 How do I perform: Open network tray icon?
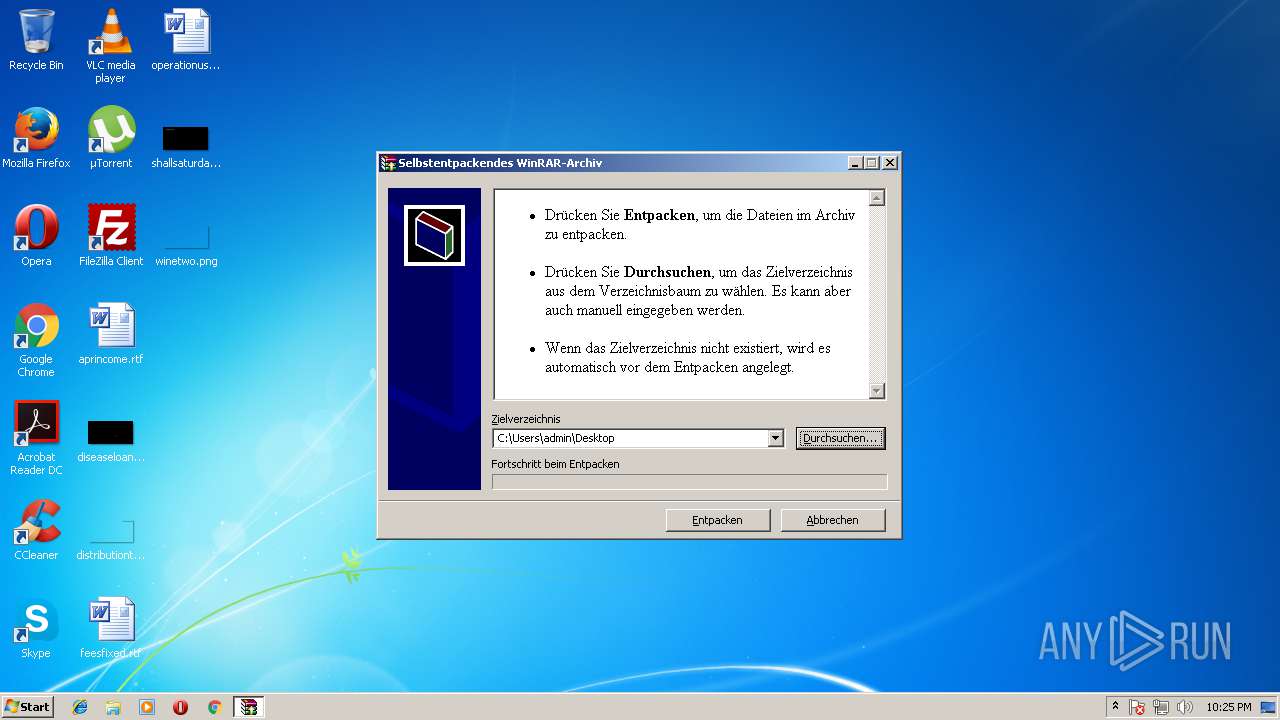[x=1161, y=707]
